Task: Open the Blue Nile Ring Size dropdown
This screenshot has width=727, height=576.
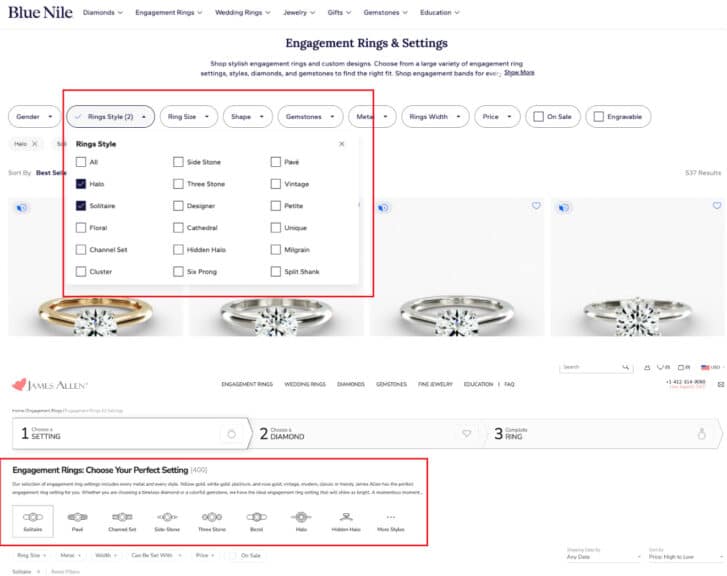Action: point(189,116)
